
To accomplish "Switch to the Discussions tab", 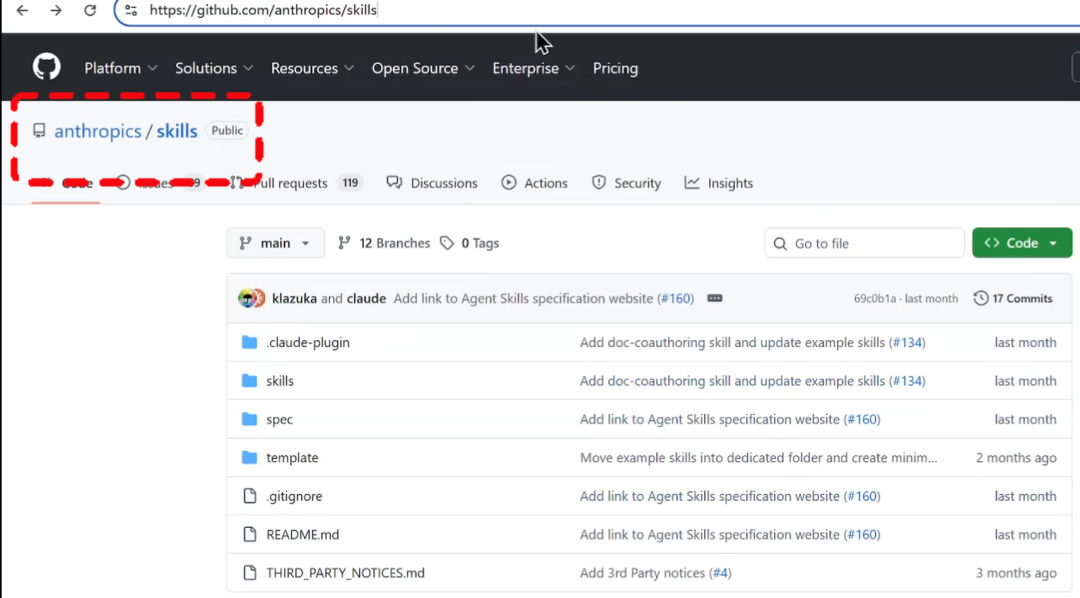I will pos(432,183).
